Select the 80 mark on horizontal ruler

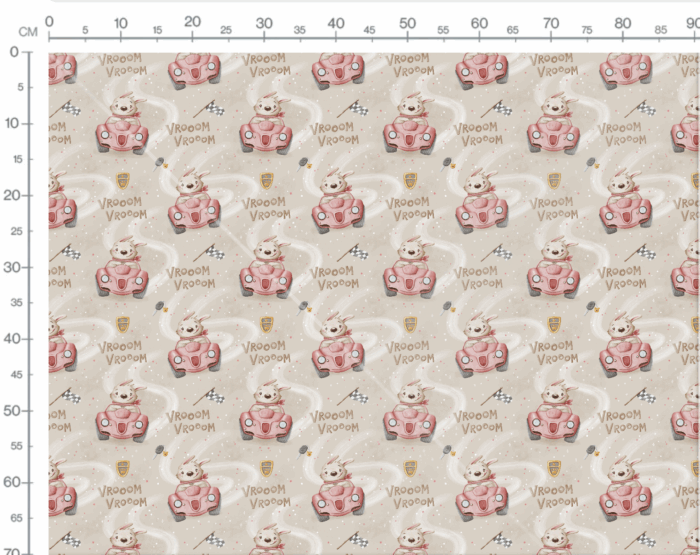point(623,23)
